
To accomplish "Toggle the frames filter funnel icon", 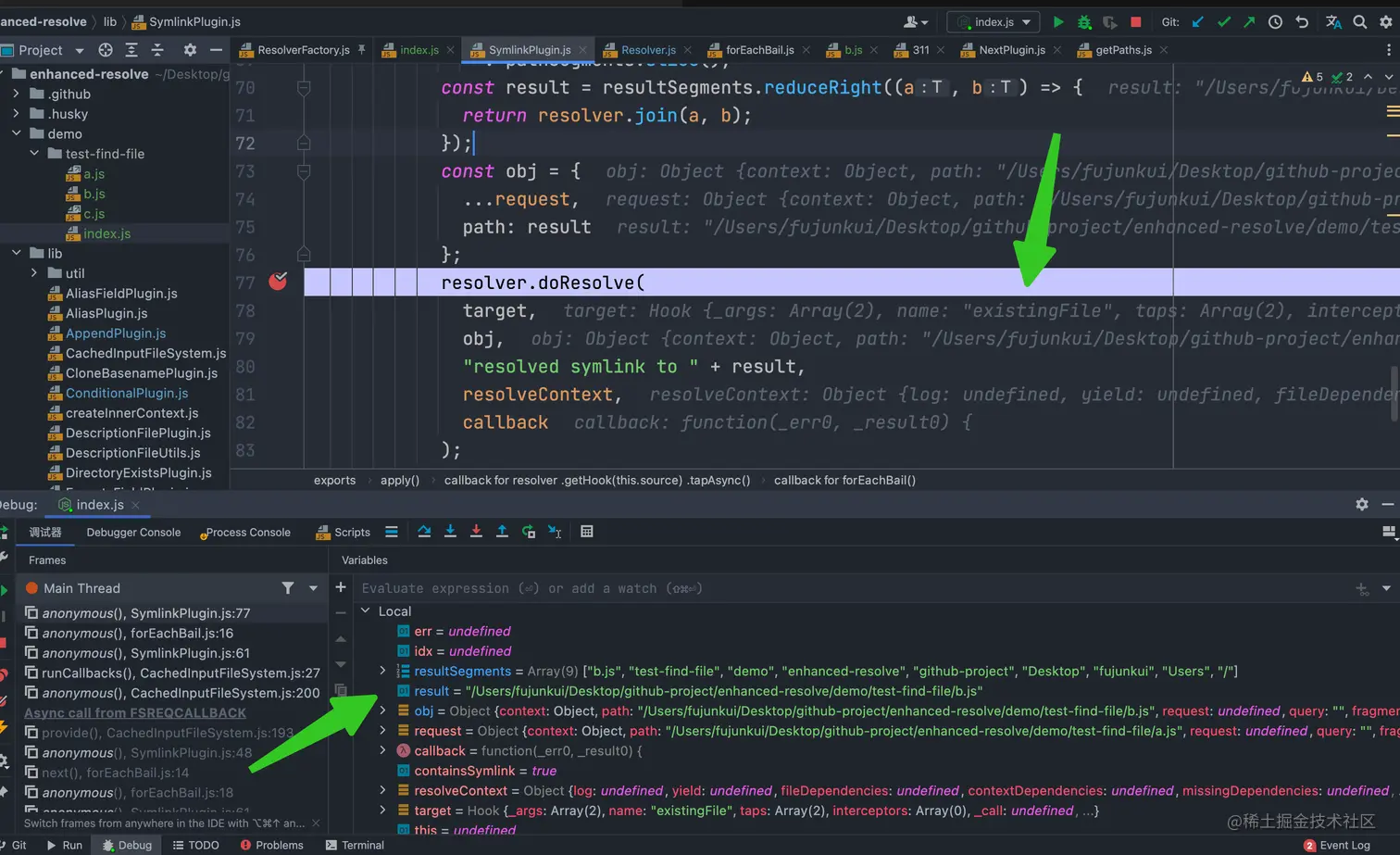I will [288, 588].
